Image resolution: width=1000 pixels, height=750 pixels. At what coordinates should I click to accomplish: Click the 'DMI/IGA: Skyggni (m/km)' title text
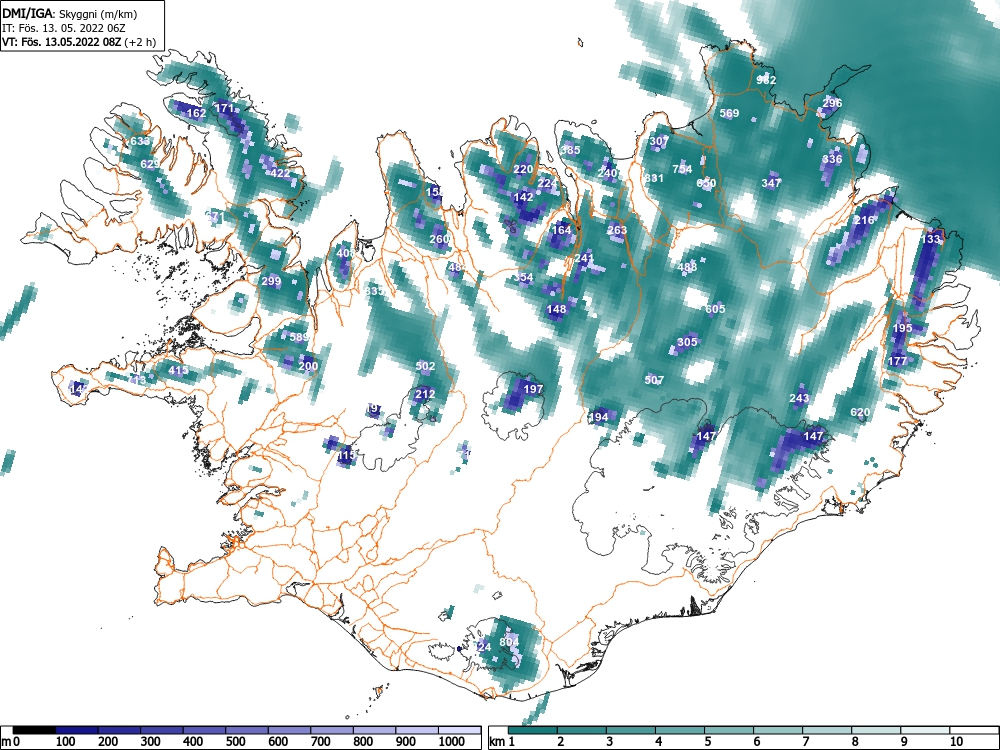click(x=70, y=13)
